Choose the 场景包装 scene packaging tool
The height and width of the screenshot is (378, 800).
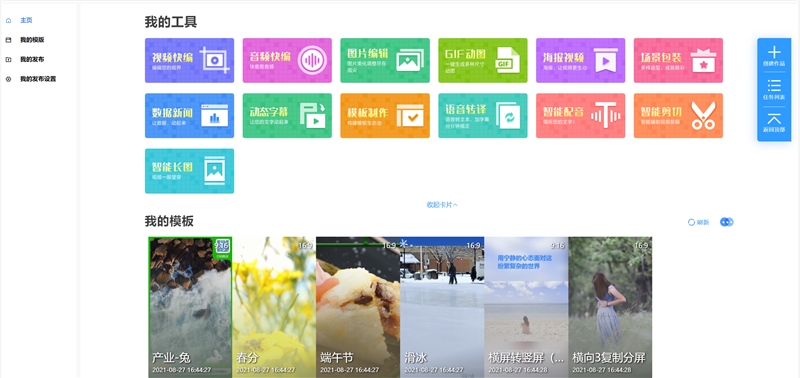pyautogui.click(x=678, y=60)
